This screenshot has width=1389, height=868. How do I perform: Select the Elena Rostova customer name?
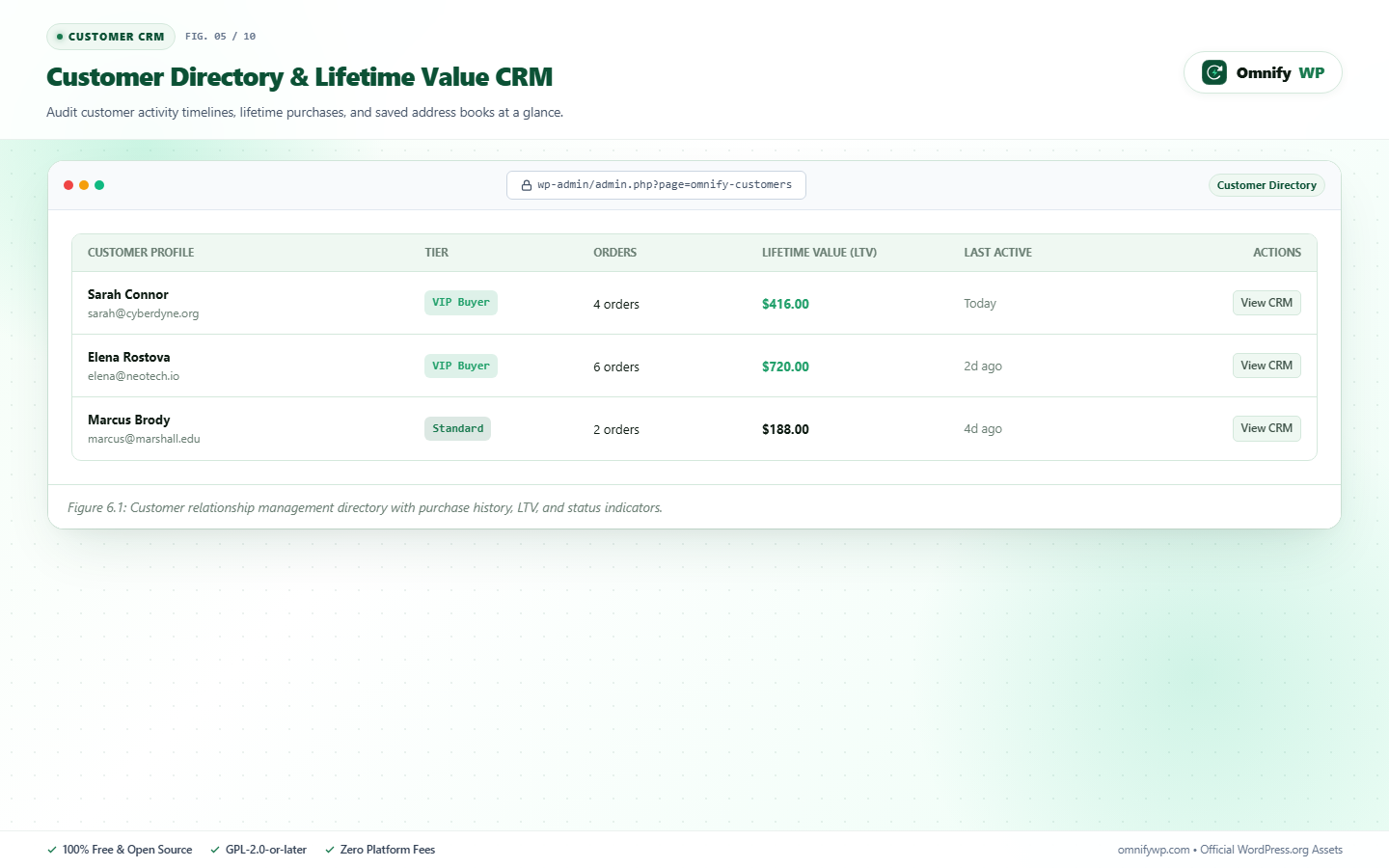point(129,358)
